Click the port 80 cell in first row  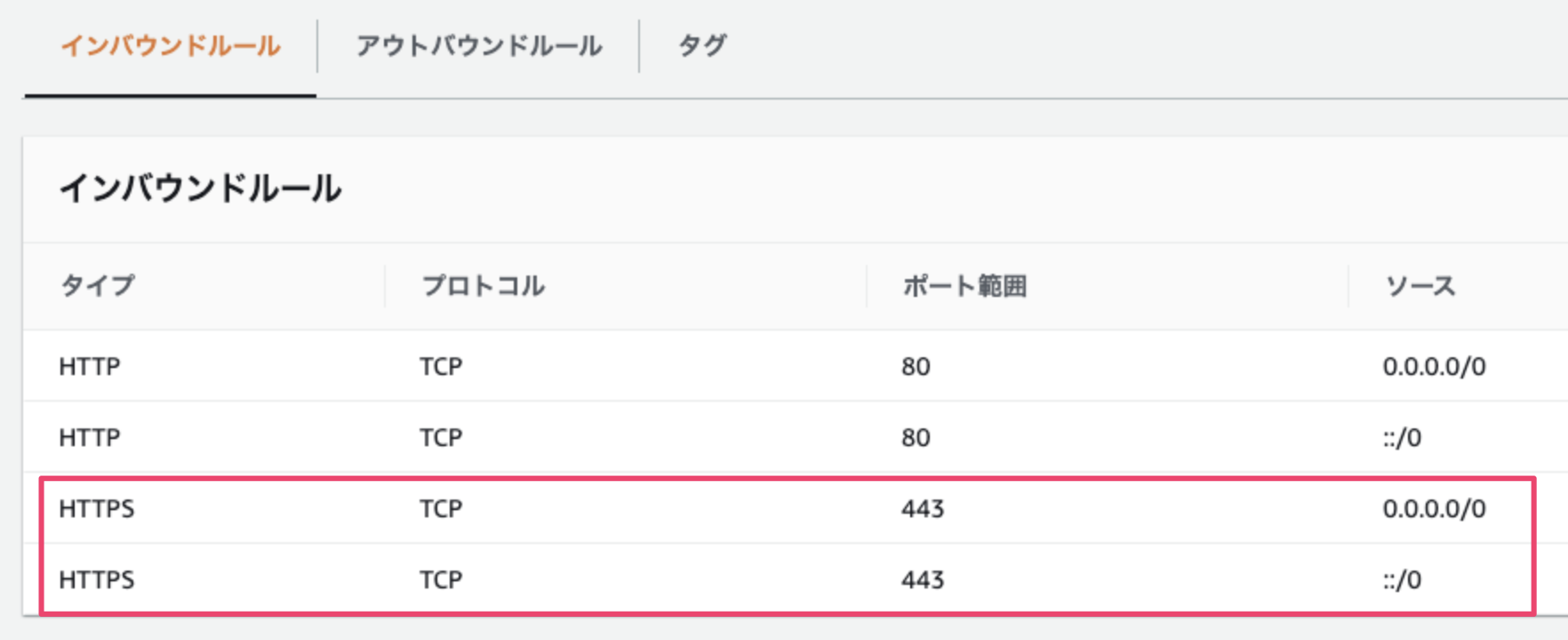click(x=916, y=366)
